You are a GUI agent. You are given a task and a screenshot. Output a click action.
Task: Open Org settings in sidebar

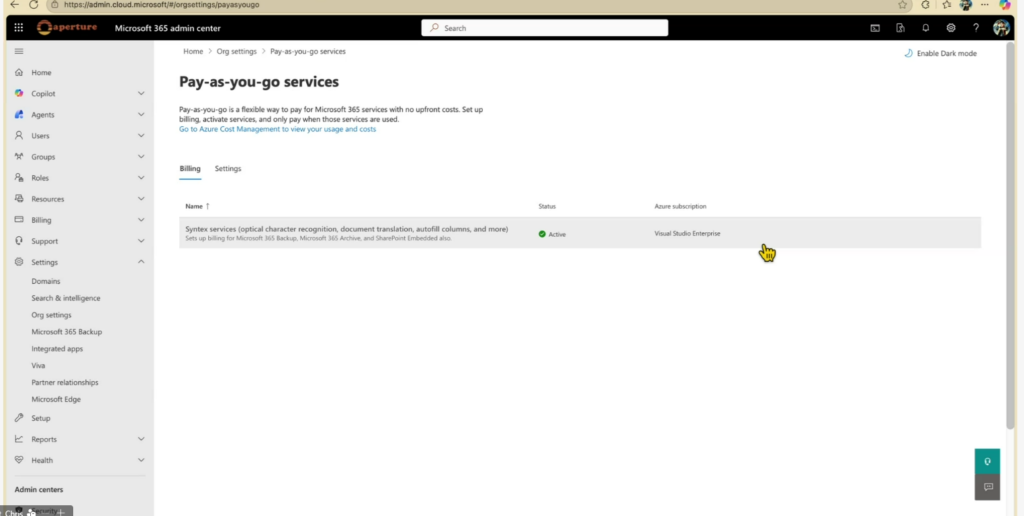point(52,315)
